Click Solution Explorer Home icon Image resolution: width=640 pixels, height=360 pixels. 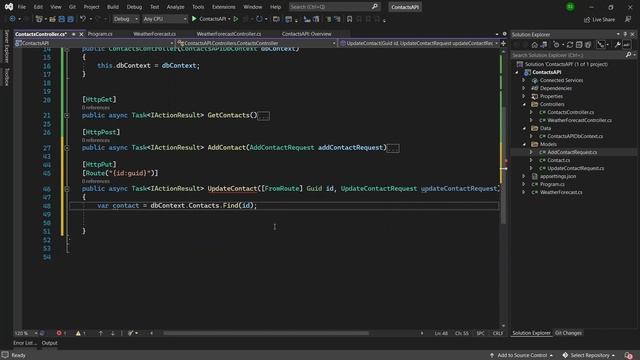pos(534,45)
